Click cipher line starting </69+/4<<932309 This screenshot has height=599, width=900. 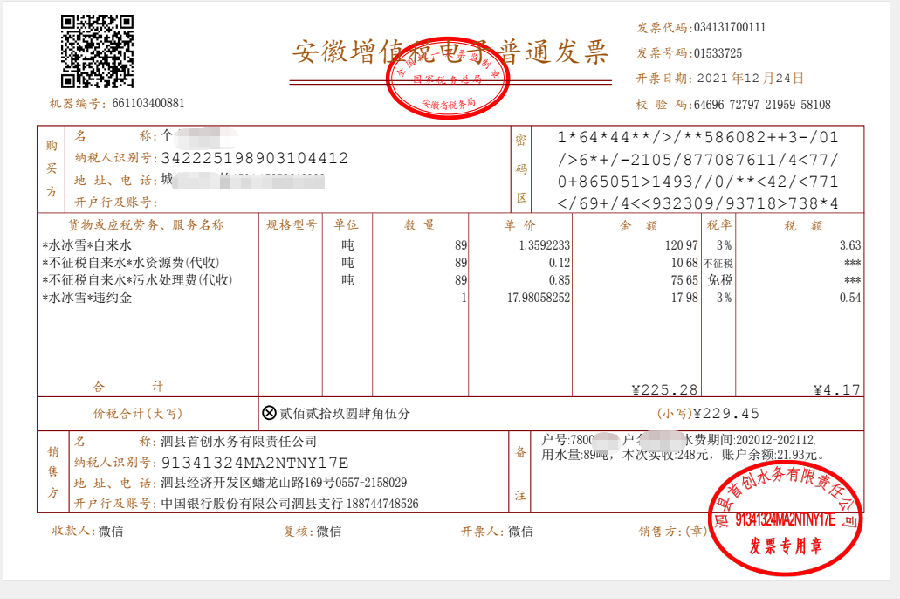[x=697, y=203]
